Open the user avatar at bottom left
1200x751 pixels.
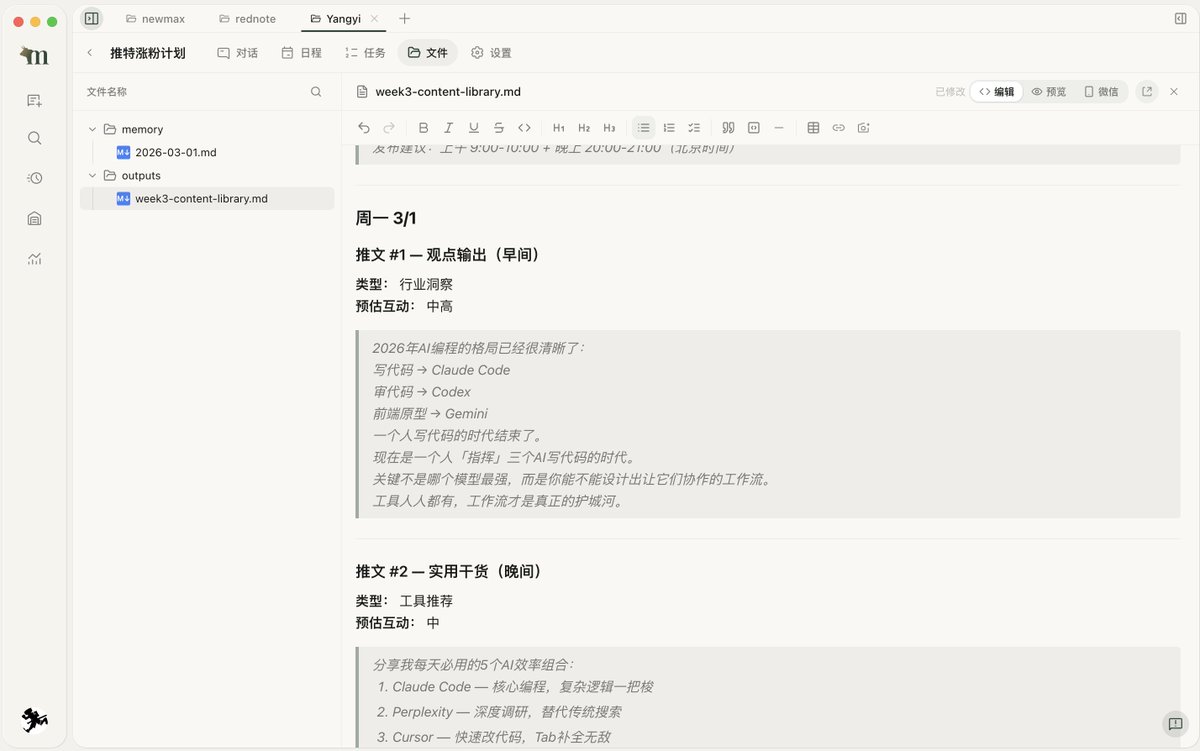point(35,719)
